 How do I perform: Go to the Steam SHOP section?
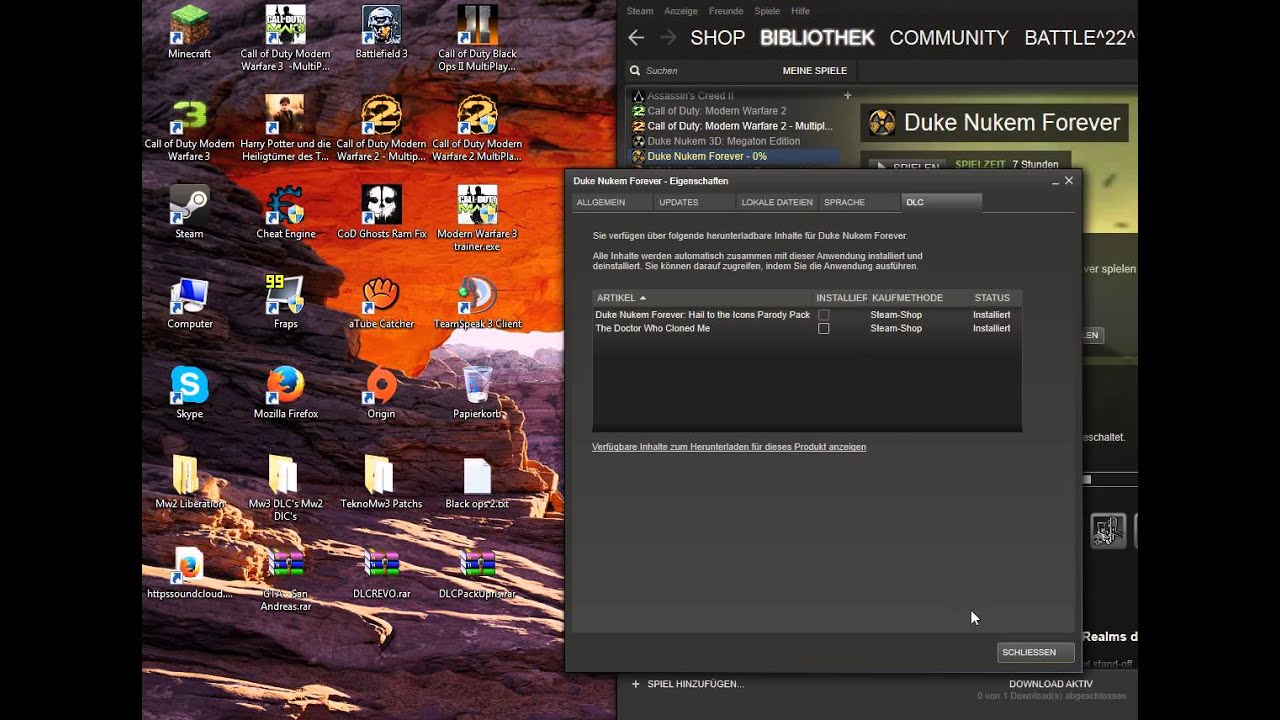pos(718,38)
